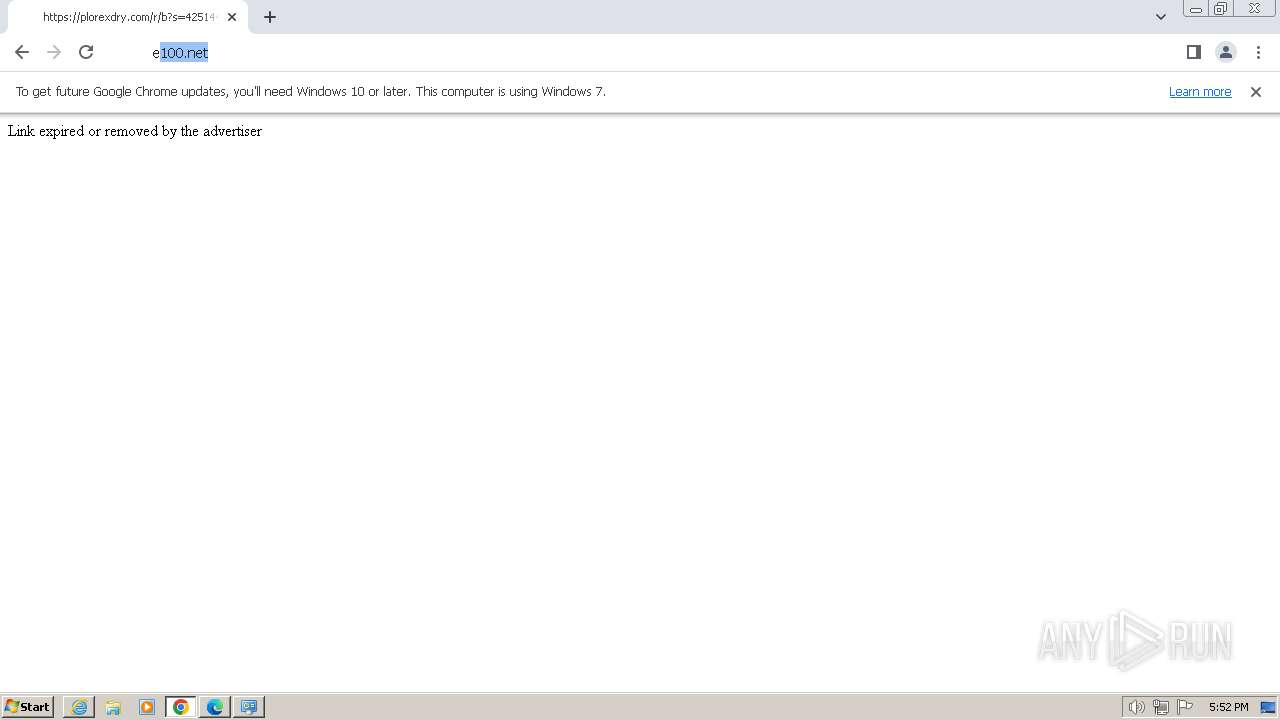Open Microsoft Edge from the taskbar
The width and height of the screenshot is (1280, 720).
point(215,707)
